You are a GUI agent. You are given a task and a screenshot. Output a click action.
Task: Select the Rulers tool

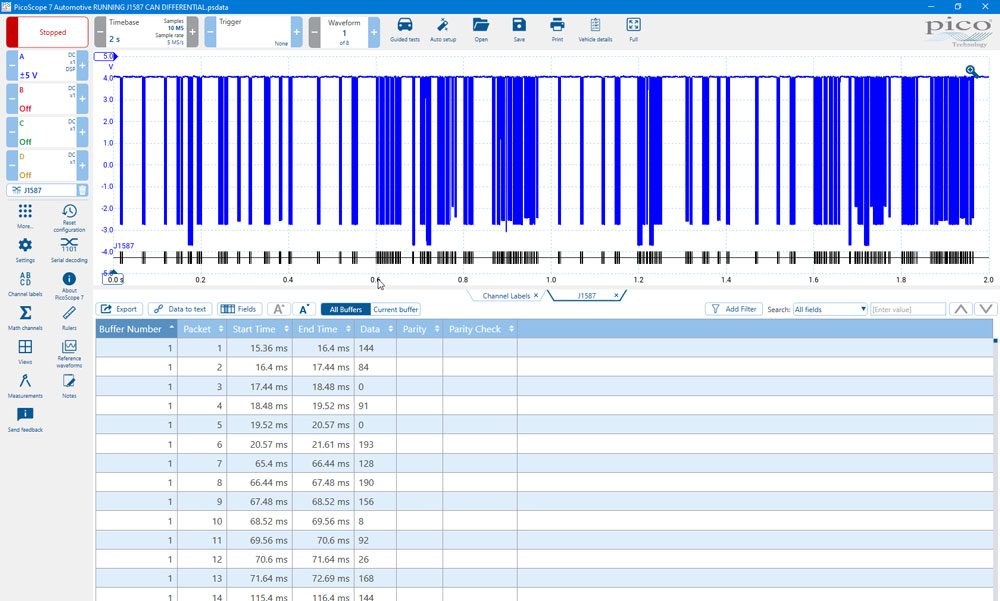point(69,313)
